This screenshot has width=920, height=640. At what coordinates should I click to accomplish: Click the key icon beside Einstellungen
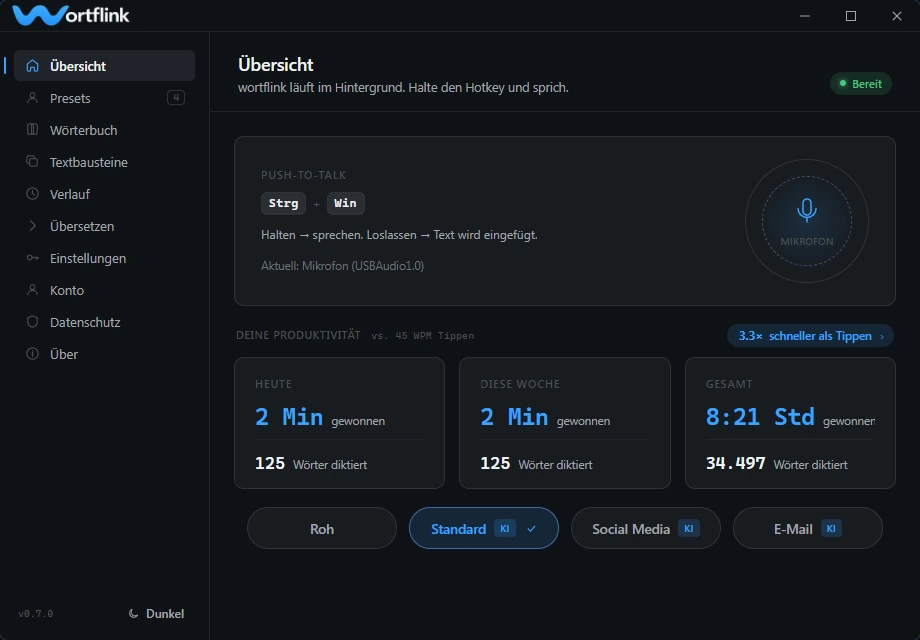[x=32, y=258]
